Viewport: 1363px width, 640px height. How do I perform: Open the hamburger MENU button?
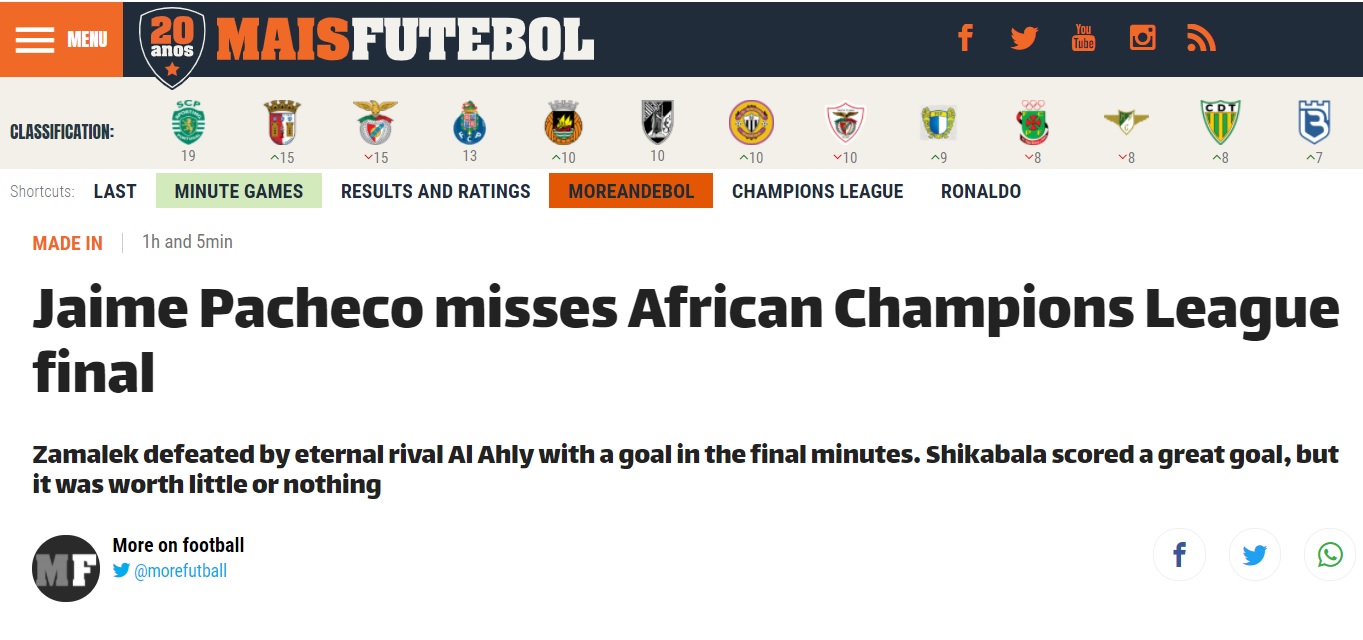point(61,39)
